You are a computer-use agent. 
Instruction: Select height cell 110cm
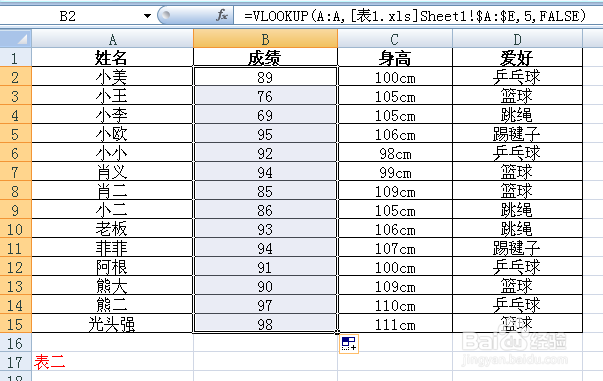(x=395, y=304)
